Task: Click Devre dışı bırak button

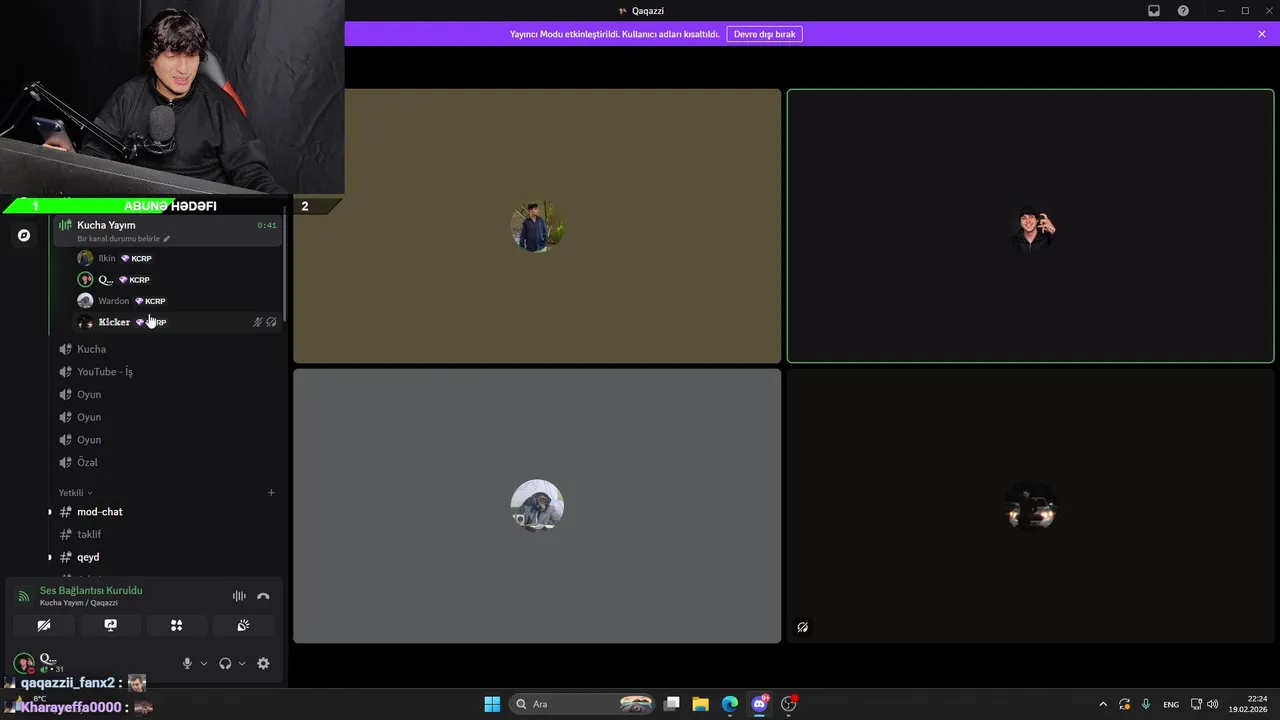Action: [x=765, y=34]
